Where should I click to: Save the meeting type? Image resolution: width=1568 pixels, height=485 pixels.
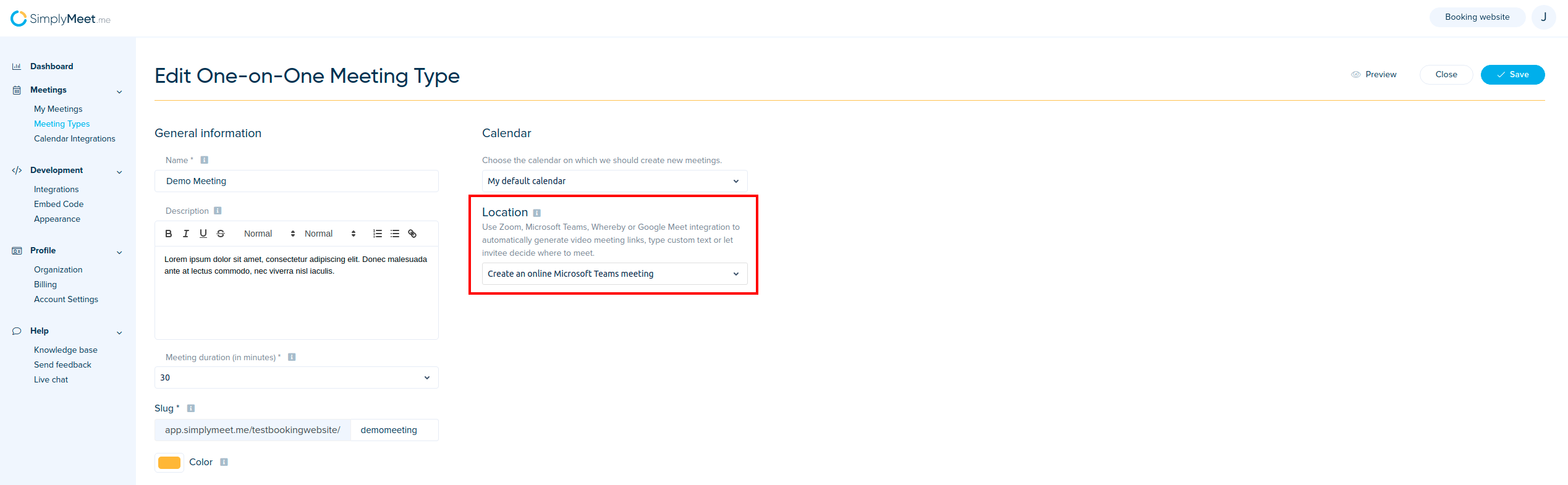(x=1512, y=75)
